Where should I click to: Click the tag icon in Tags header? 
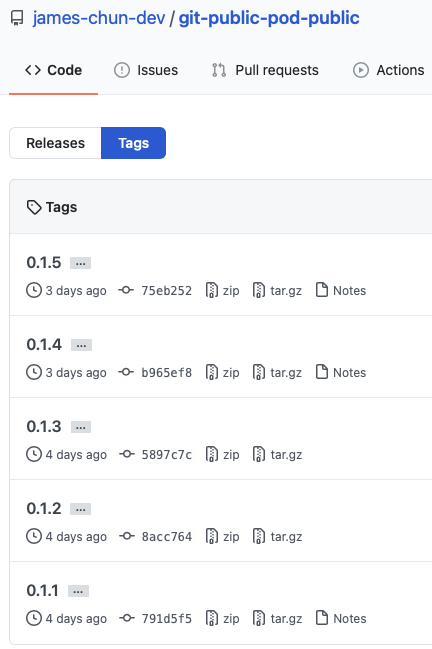(34, 207)
